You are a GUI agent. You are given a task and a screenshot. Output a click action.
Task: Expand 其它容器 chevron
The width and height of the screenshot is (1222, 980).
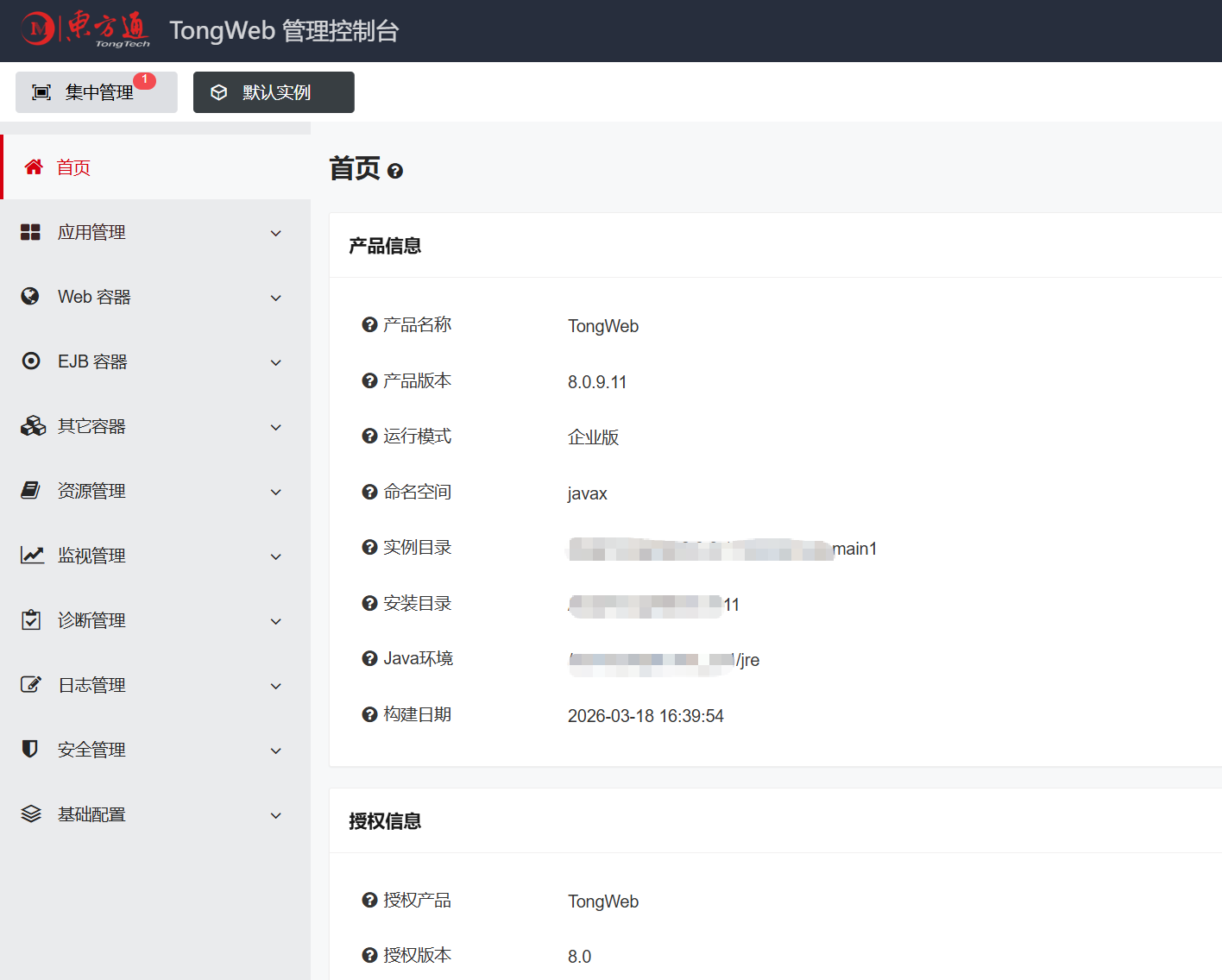tap(276, 427)
